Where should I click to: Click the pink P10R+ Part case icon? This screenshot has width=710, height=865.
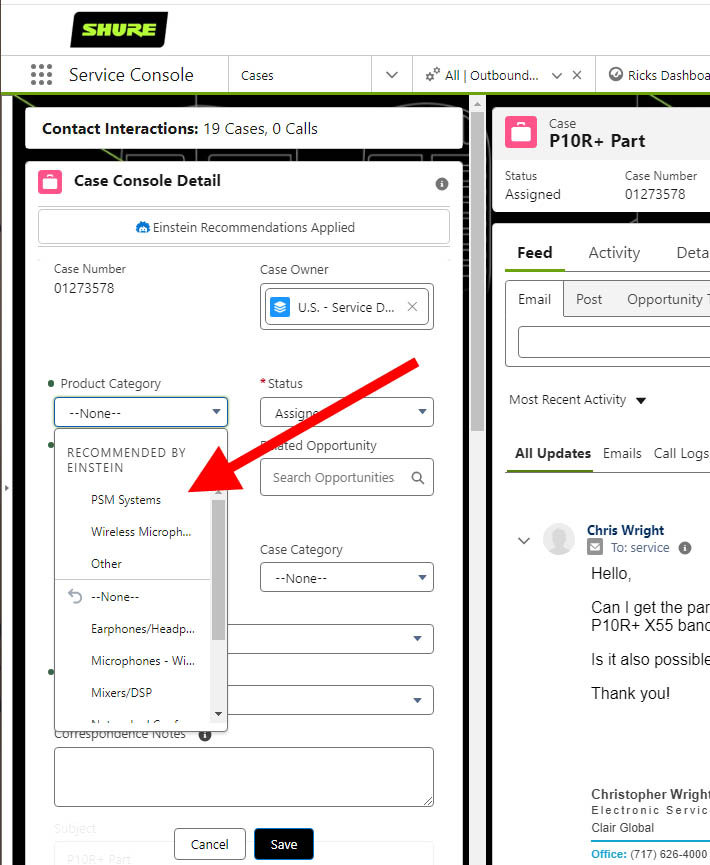(521, 132)
